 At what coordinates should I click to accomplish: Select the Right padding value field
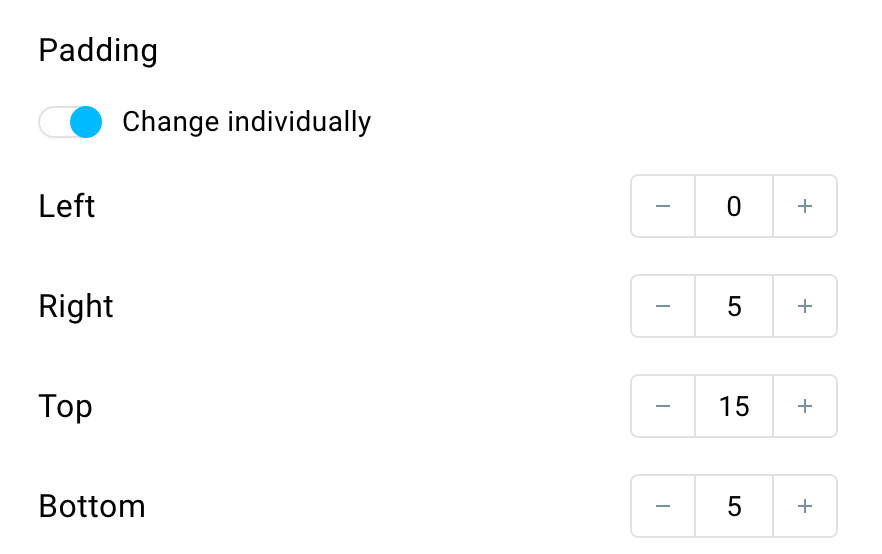734,307
